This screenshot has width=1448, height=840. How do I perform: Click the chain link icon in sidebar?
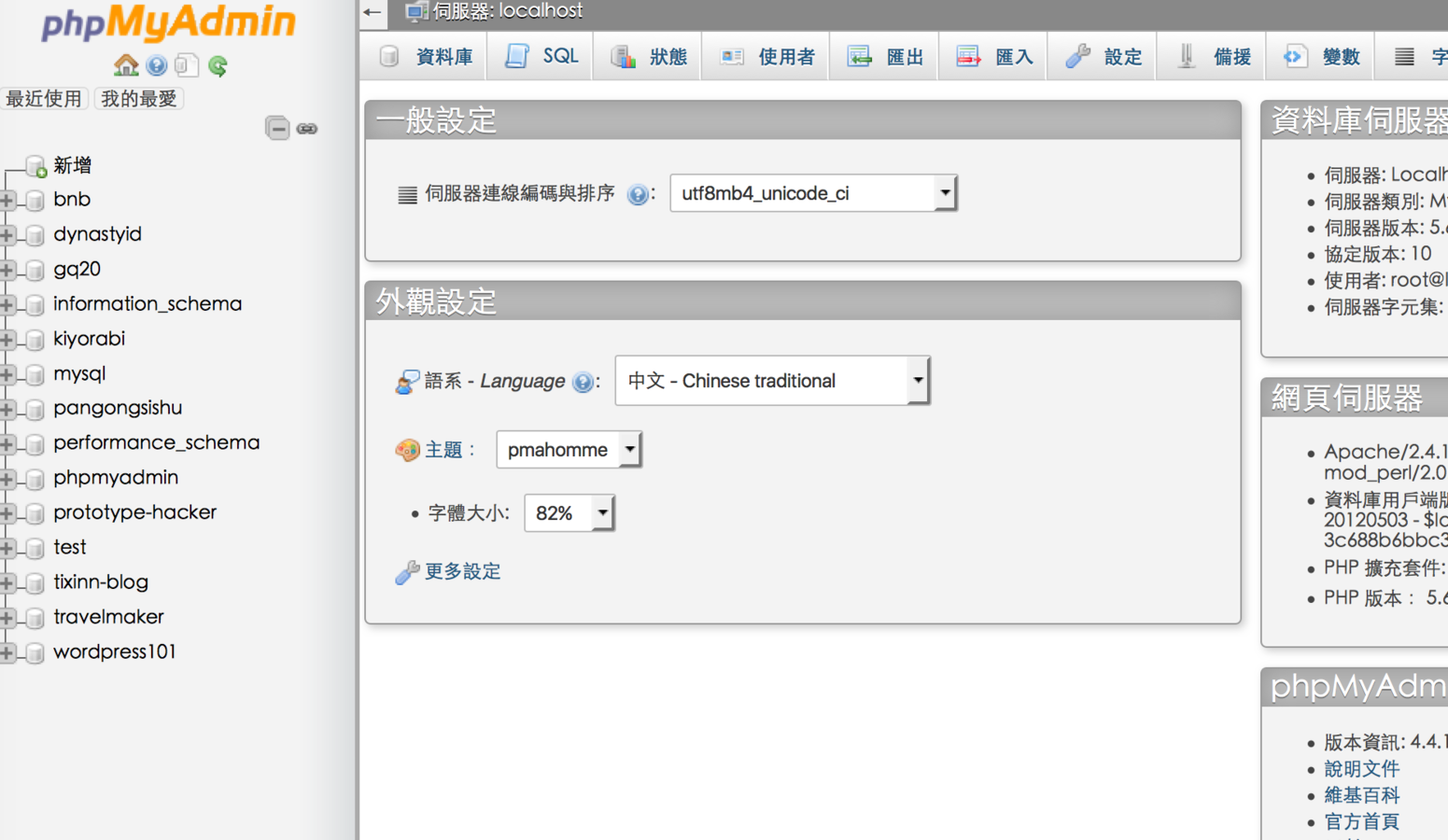pos(307,129)
